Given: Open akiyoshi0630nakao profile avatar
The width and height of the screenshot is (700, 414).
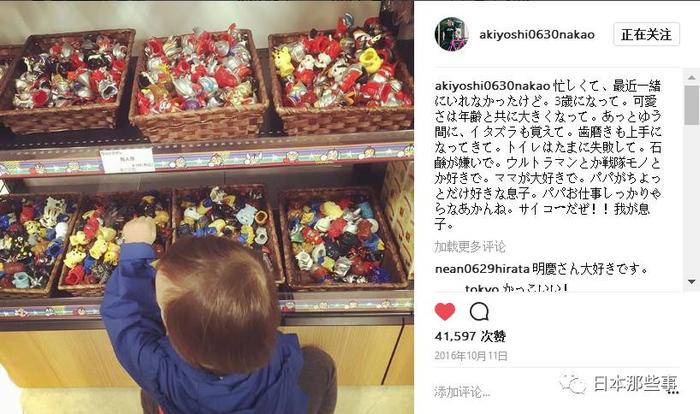Looking at the screenshot, I should point(451,34).
